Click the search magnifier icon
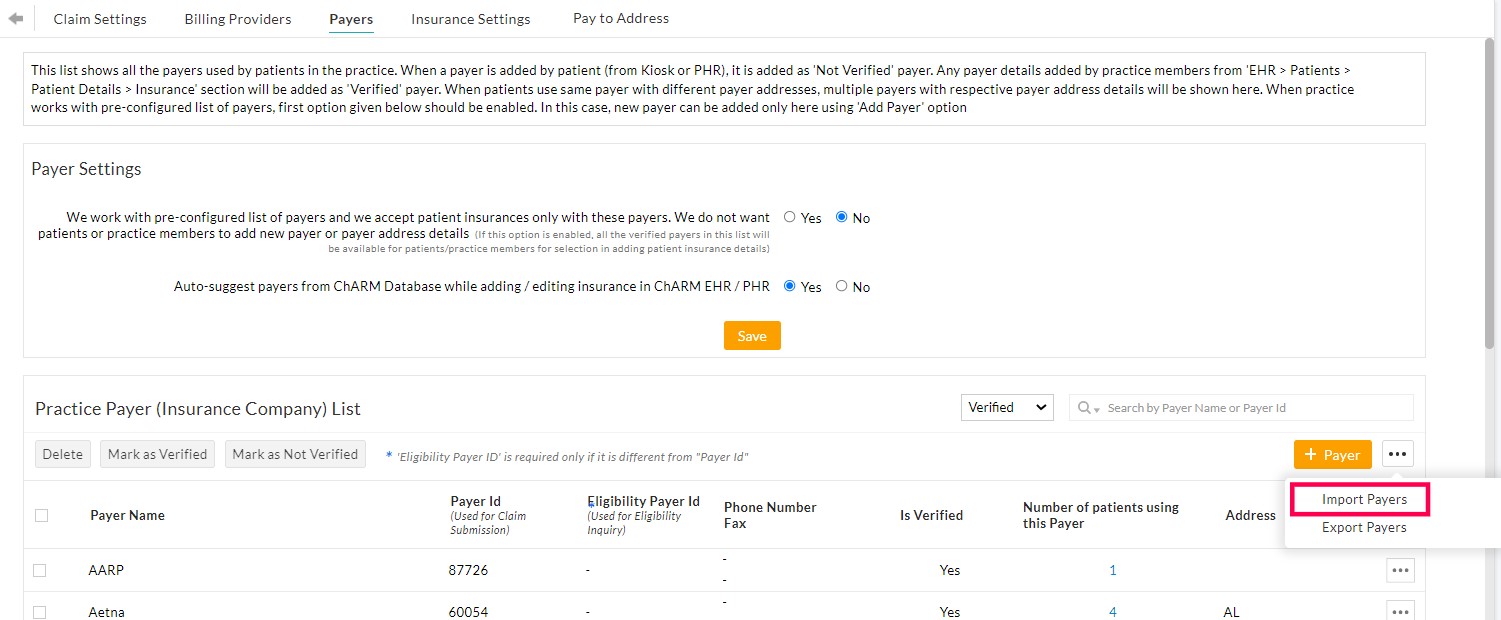 [1085, 407]
